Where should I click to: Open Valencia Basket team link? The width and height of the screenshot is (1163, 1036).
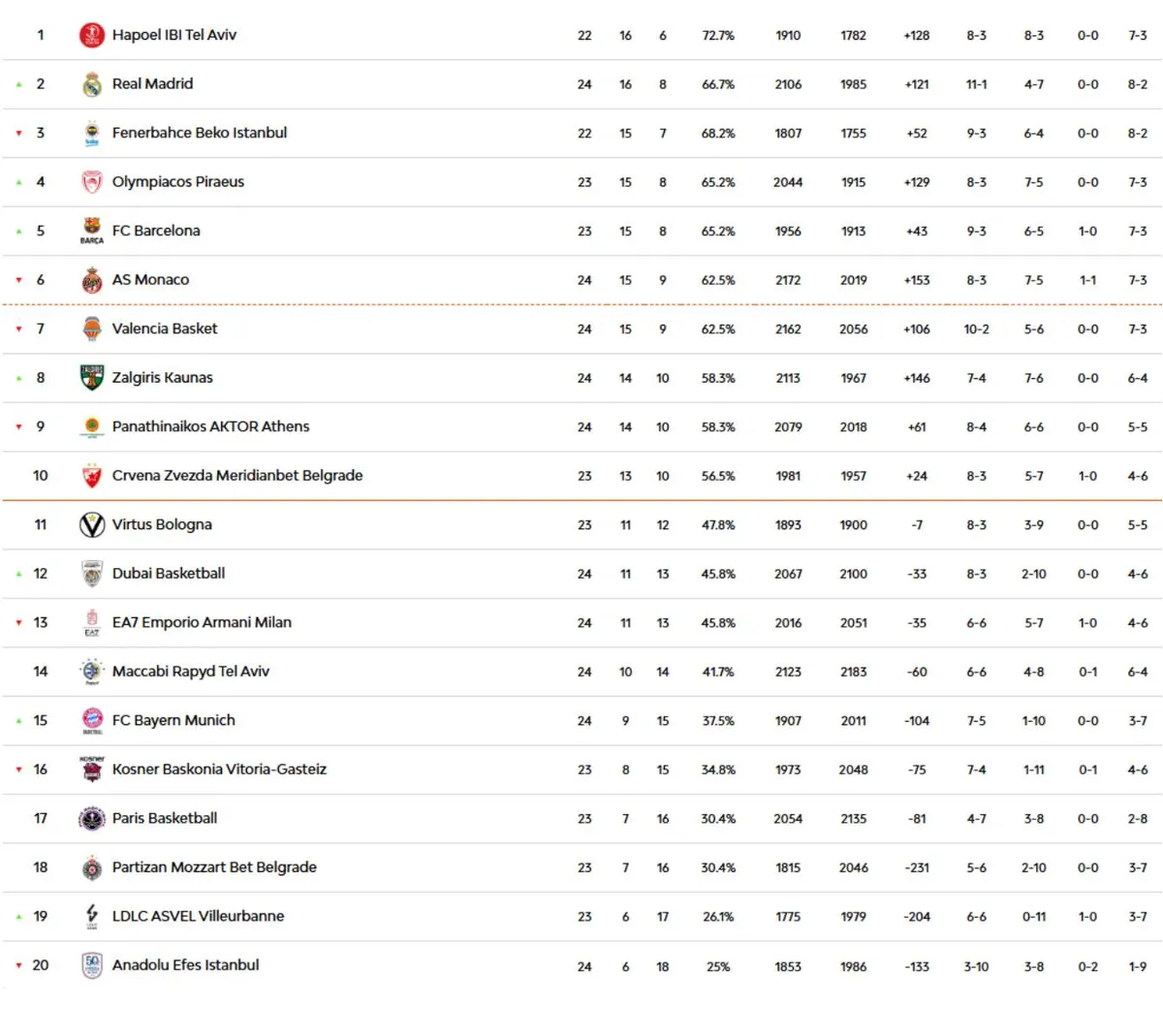click(x=165, y=329)
